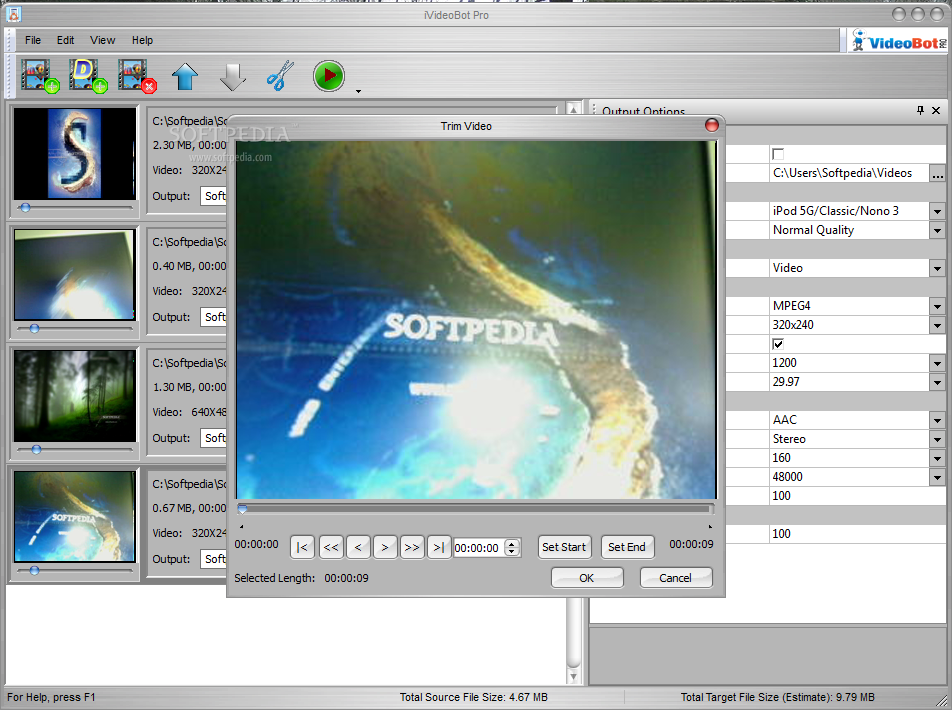This screenshot has width=952, height=710.
Task: Select the forest video thumbnail
Action: [75, 395]
